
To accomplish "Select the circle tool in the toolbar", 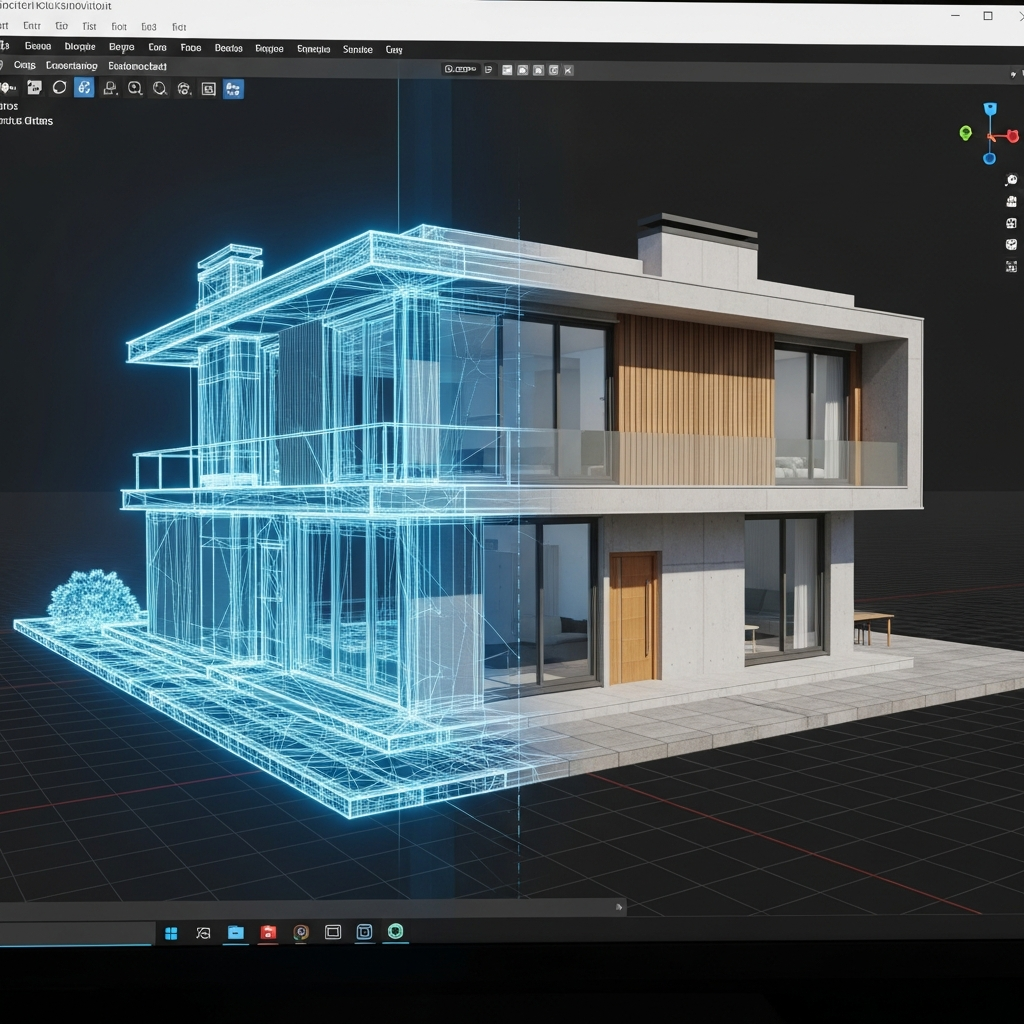I will pyautogui.click(x=59, y=88).
